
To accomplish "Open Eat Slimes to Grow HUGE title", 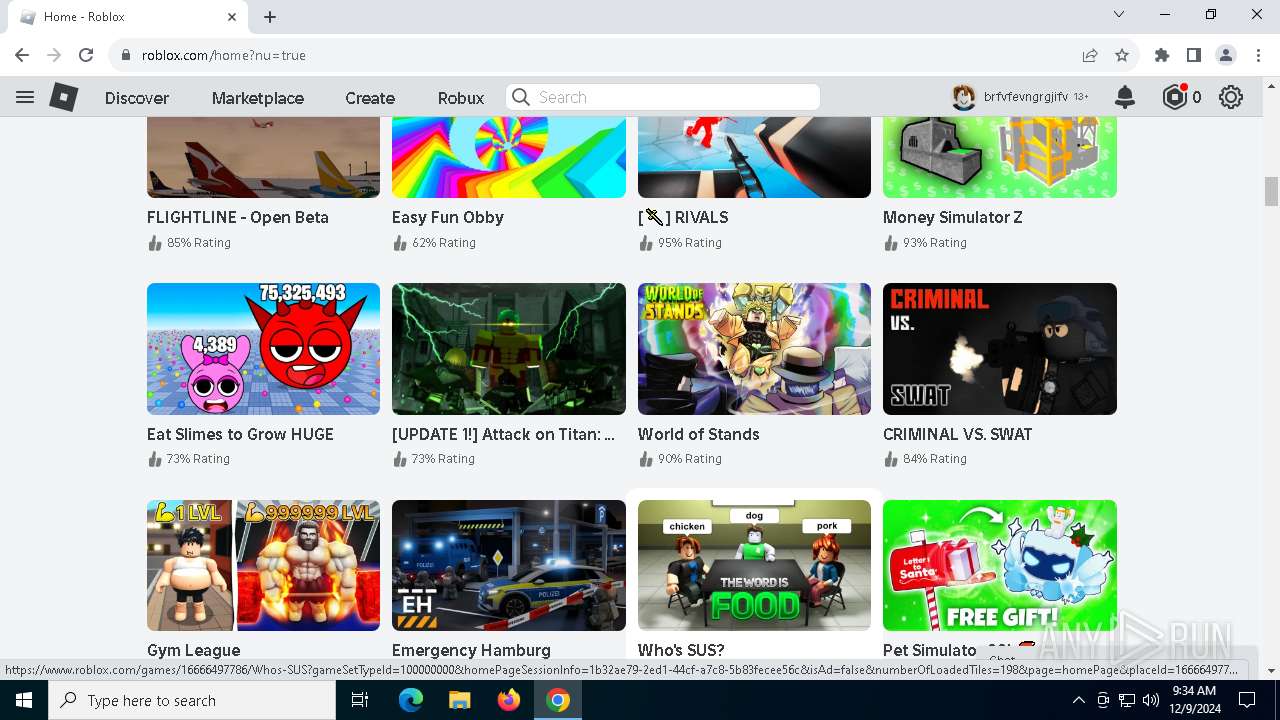I will tap(240, 434).
